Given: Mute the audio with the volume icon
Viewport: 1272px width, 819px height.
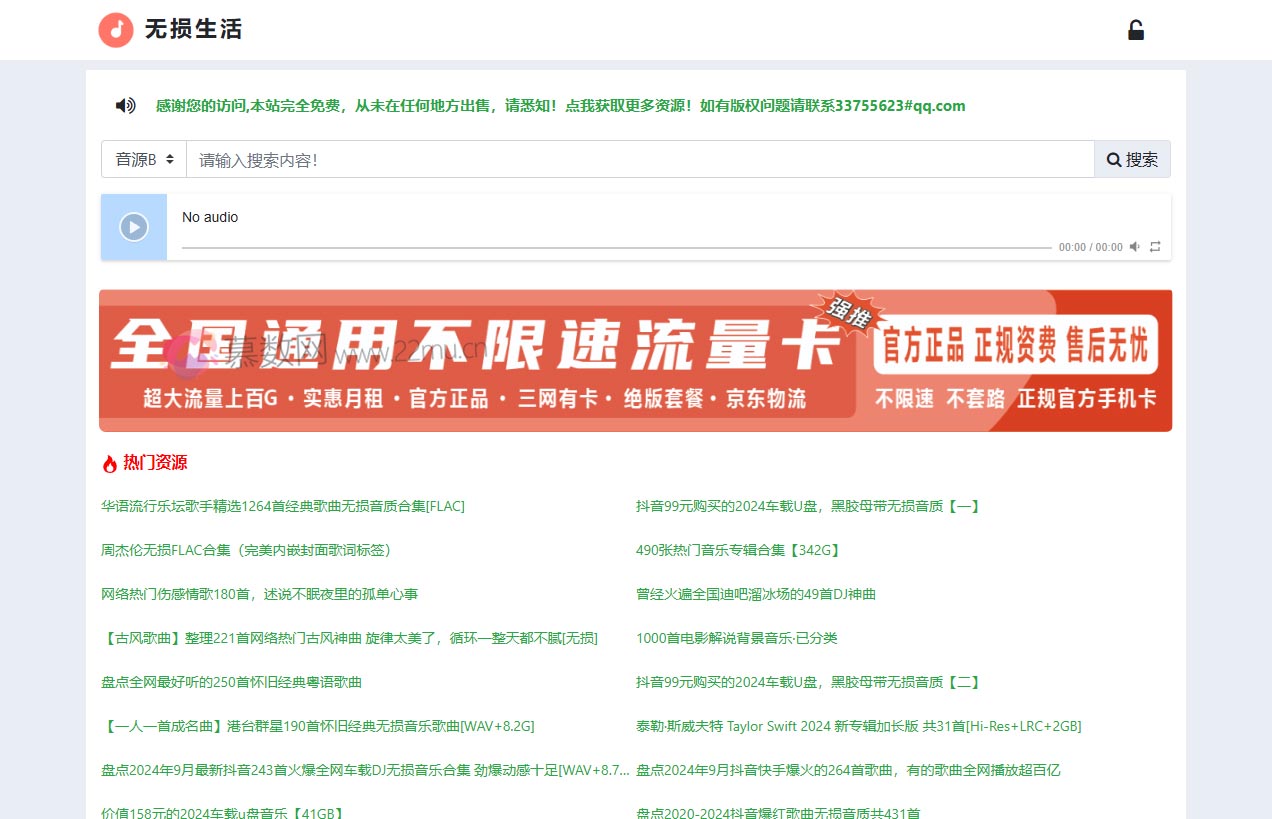Looking at the screenshot, I should point(1134,246).
